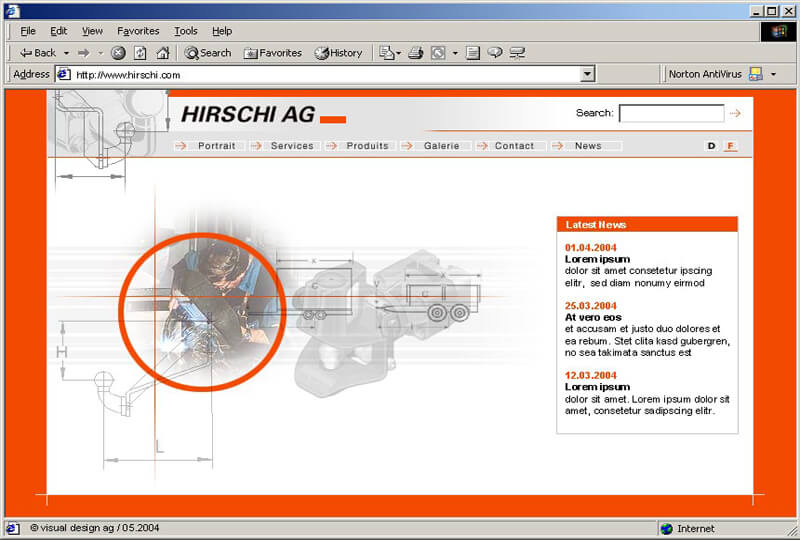Image resolution: width=800 pixels, height=540 pixels.
Task: Open the Forward history dropdown arrow
Action: tap(101, 53)
